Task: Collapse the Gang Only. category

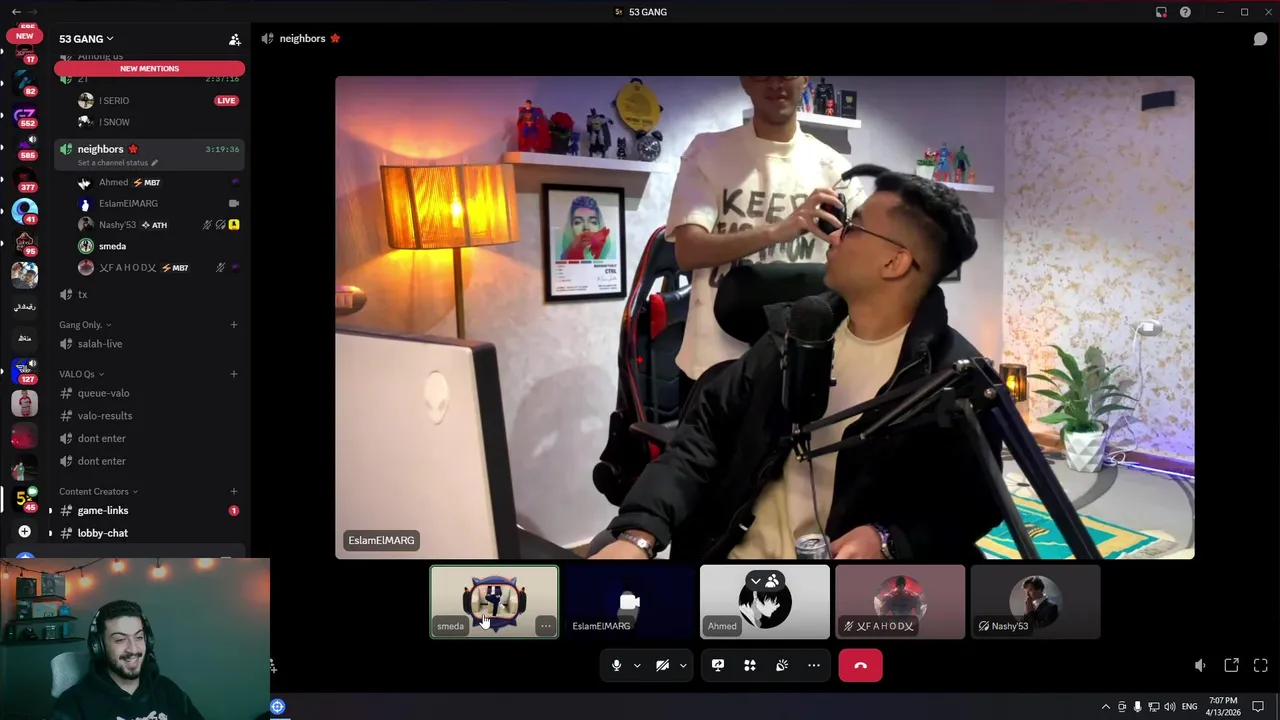Action: click(x=85, y=325)
